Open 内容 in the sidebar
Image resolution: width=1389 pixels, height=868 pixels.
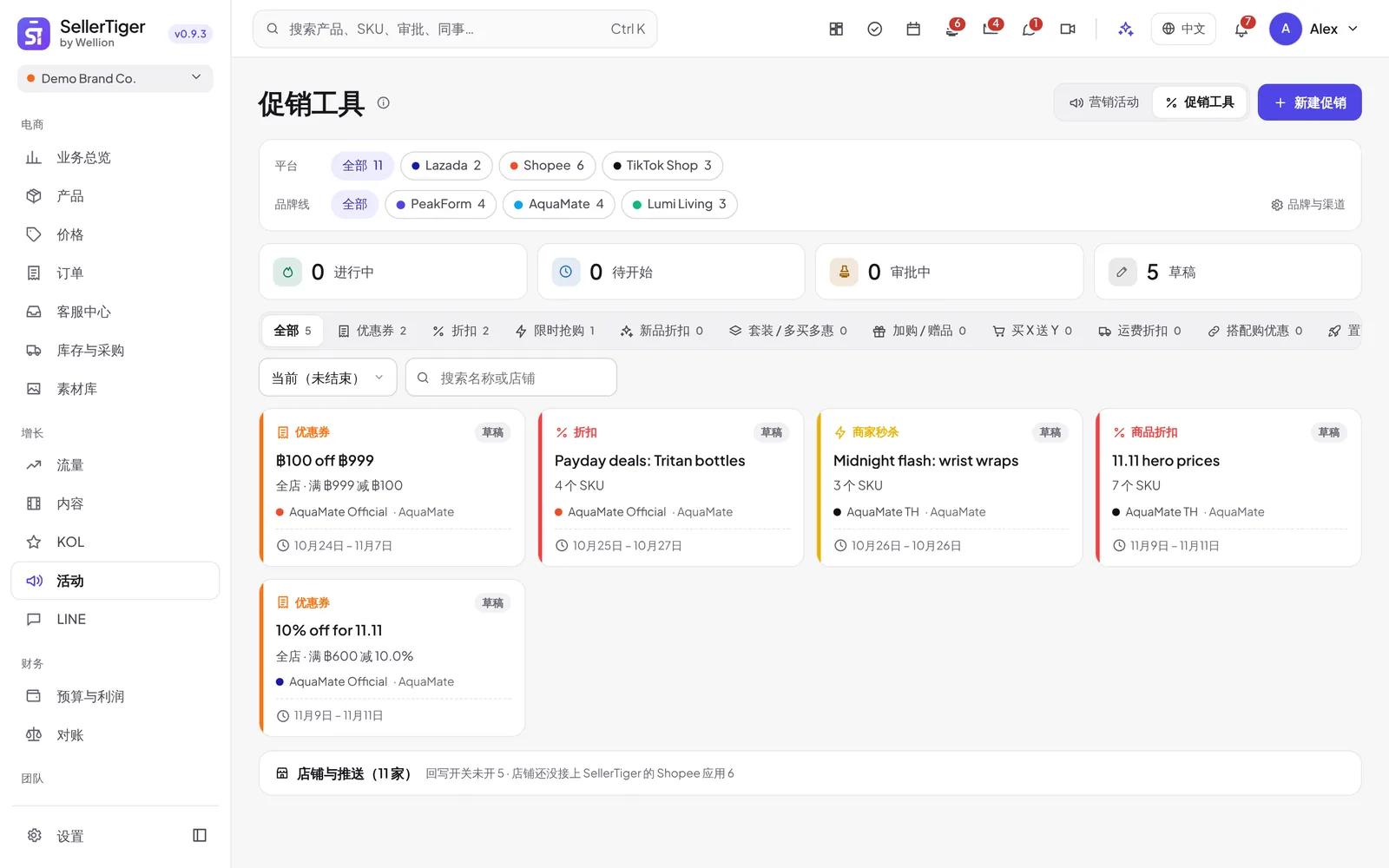point(115,503)
